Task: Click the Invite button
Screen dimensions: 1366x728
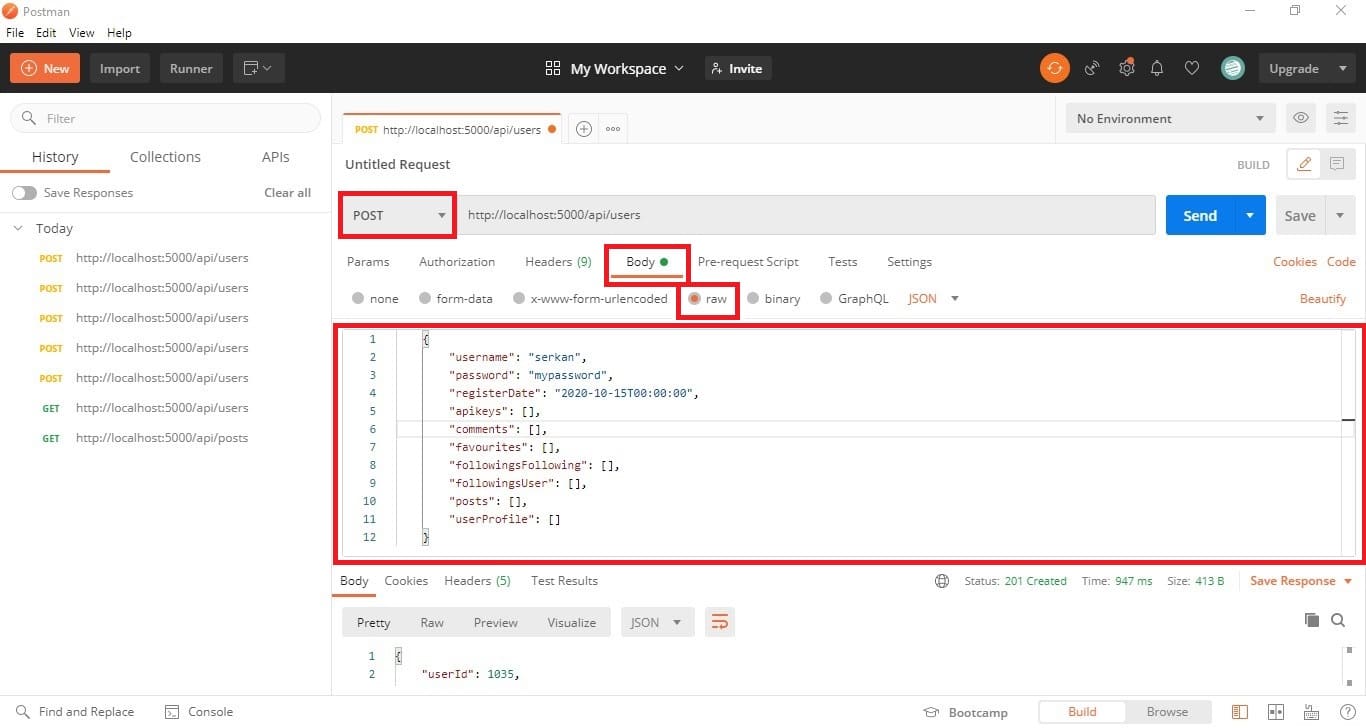Action: pos(738,68)
